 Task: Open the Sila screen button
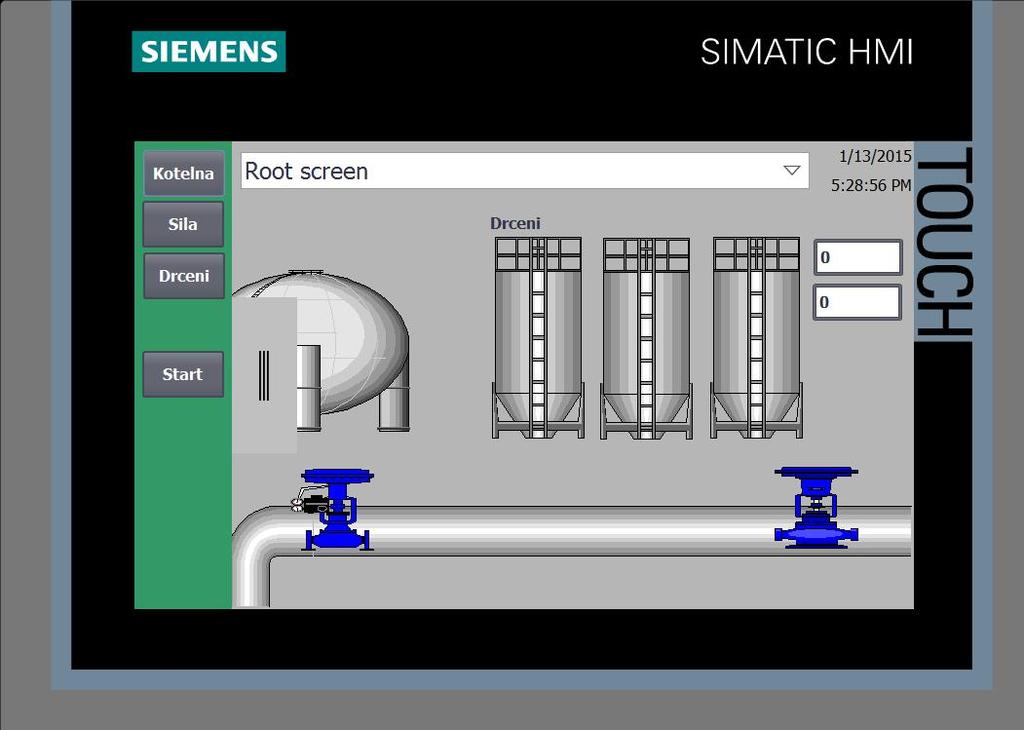[183, 224]
